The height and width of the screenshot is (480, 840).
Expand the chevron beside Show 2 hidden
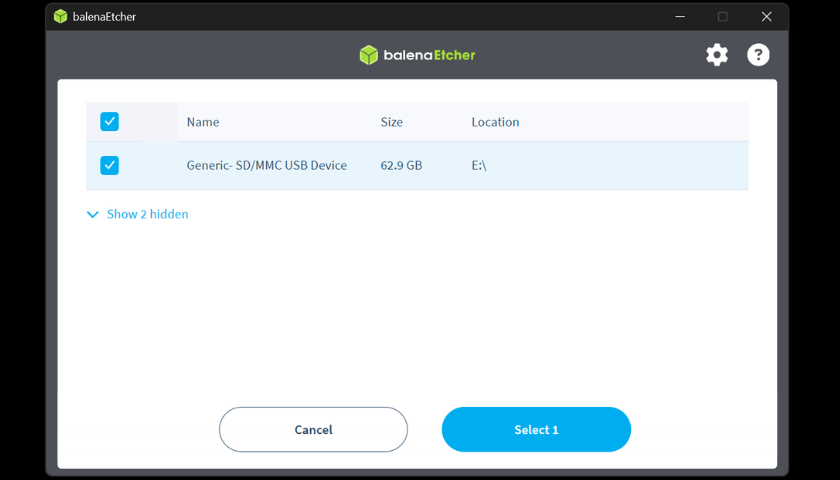tap(93, 214)
